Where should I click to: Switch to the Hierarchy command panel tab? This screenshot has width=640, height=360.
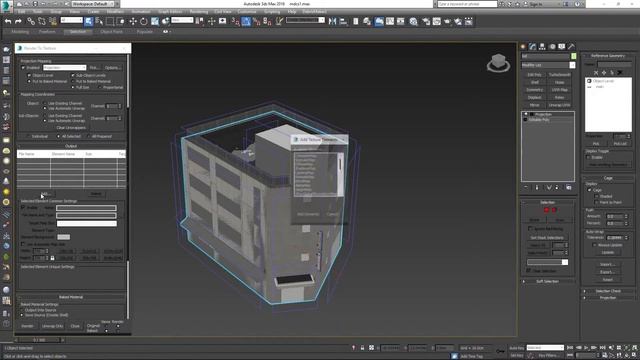click(542, 47)
